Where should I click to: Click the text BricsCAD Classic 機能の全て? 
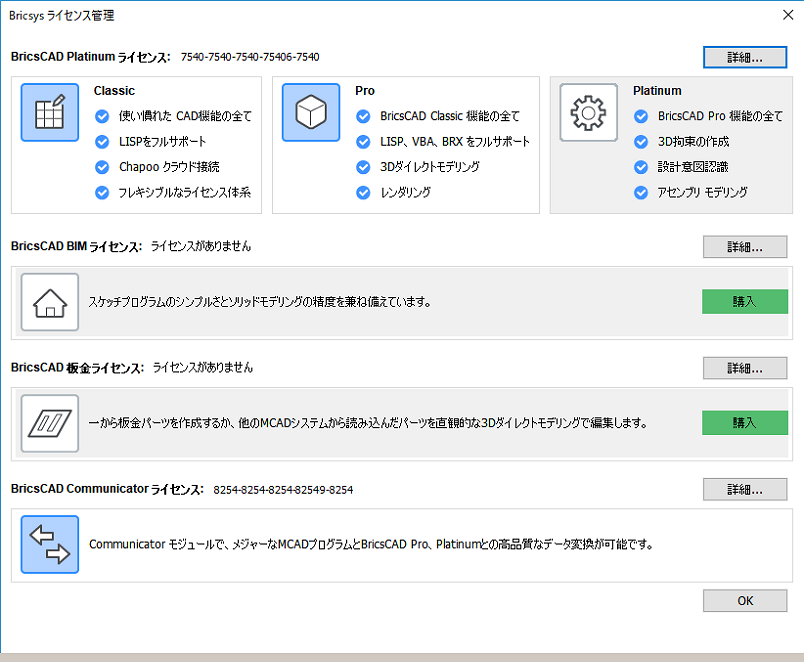[x=450, y=116]
